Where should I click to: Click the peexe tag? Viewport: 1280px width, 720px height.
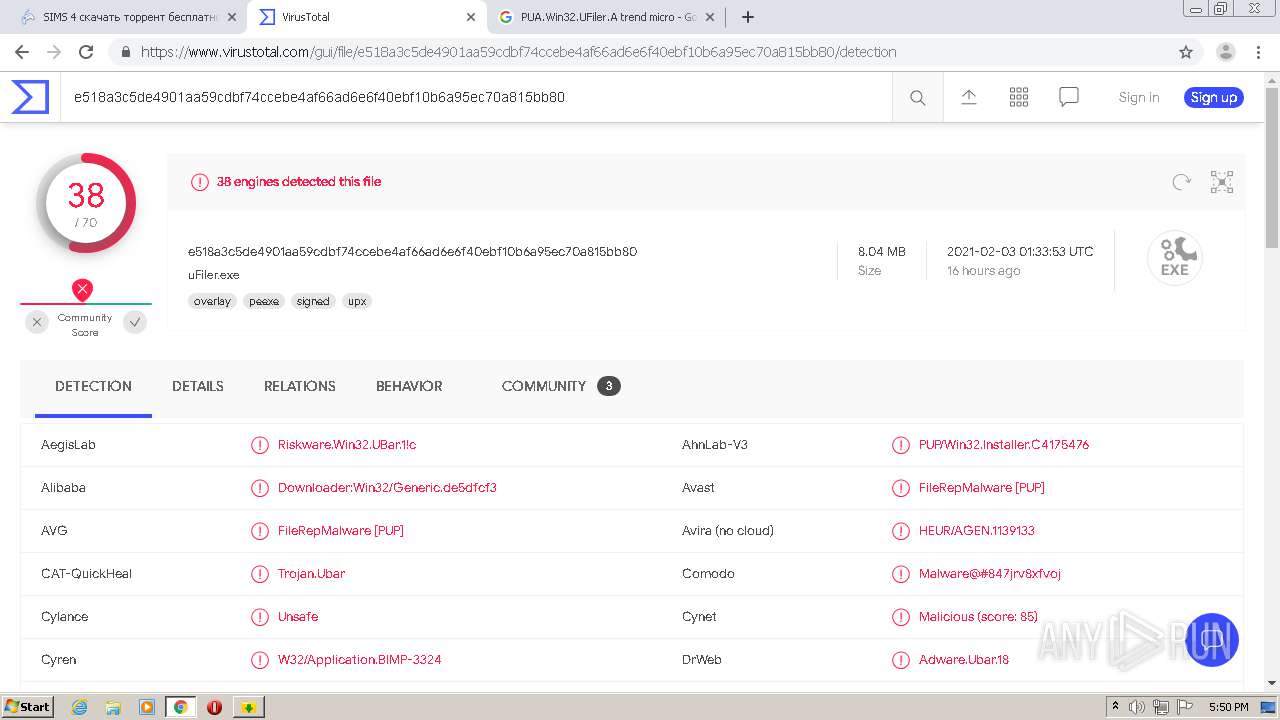264,301
